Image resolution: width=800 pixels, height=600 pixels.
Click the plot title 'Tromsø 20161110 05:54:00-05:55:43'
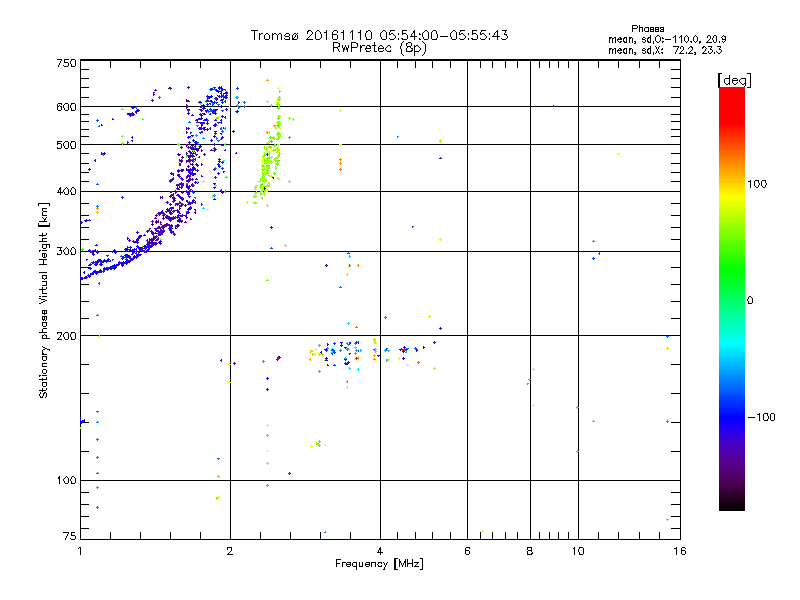[379, 35]
